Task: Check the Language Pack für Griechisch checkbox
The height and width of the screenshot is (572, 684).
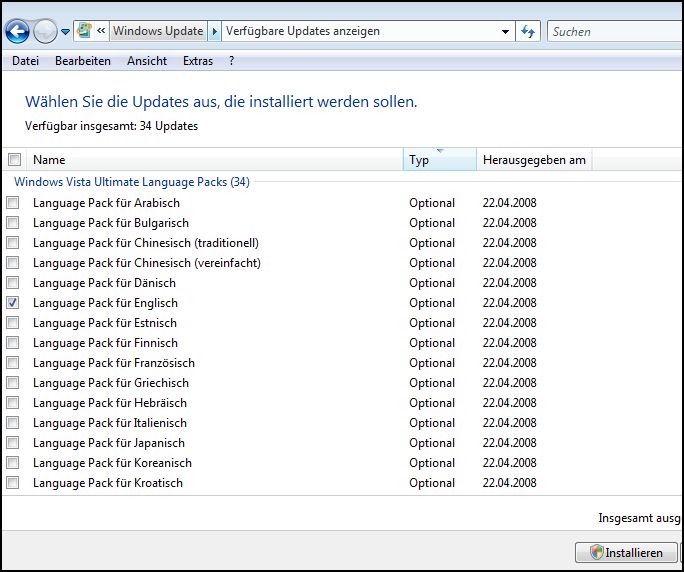Action: [x=13, y=383]
